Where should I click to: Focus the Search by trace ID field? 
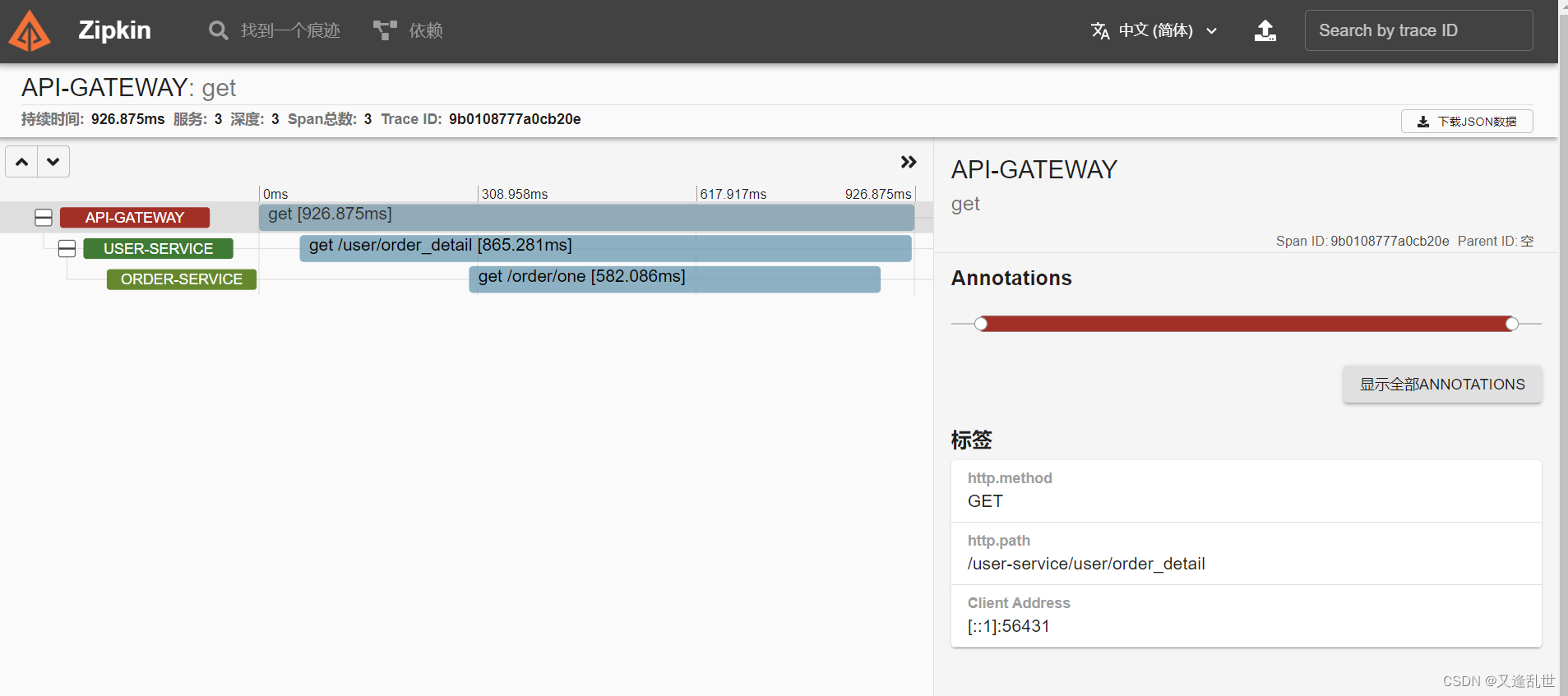[1418, 30]
